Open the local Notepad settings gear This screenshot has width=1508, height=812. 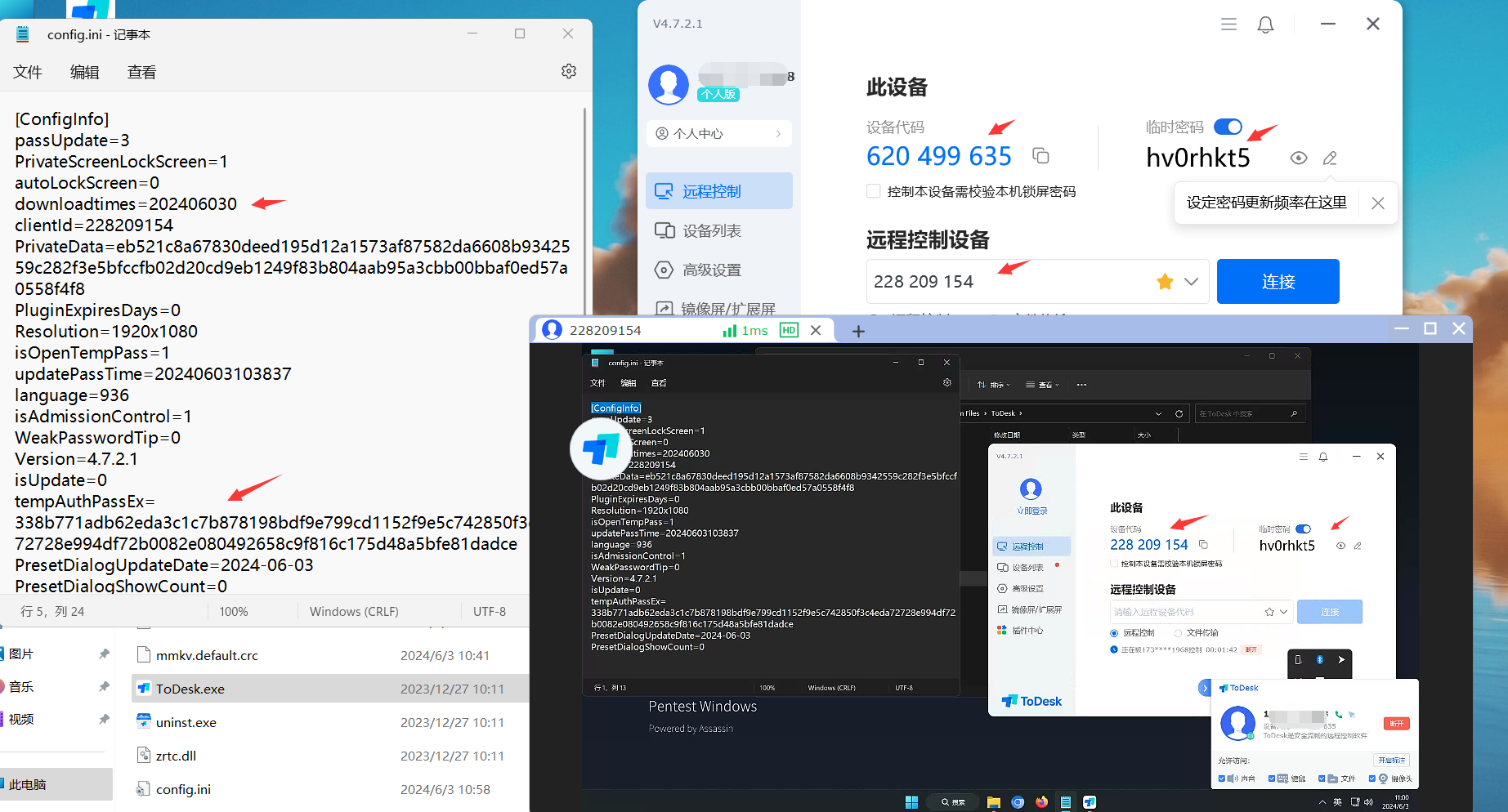point(569,71)
